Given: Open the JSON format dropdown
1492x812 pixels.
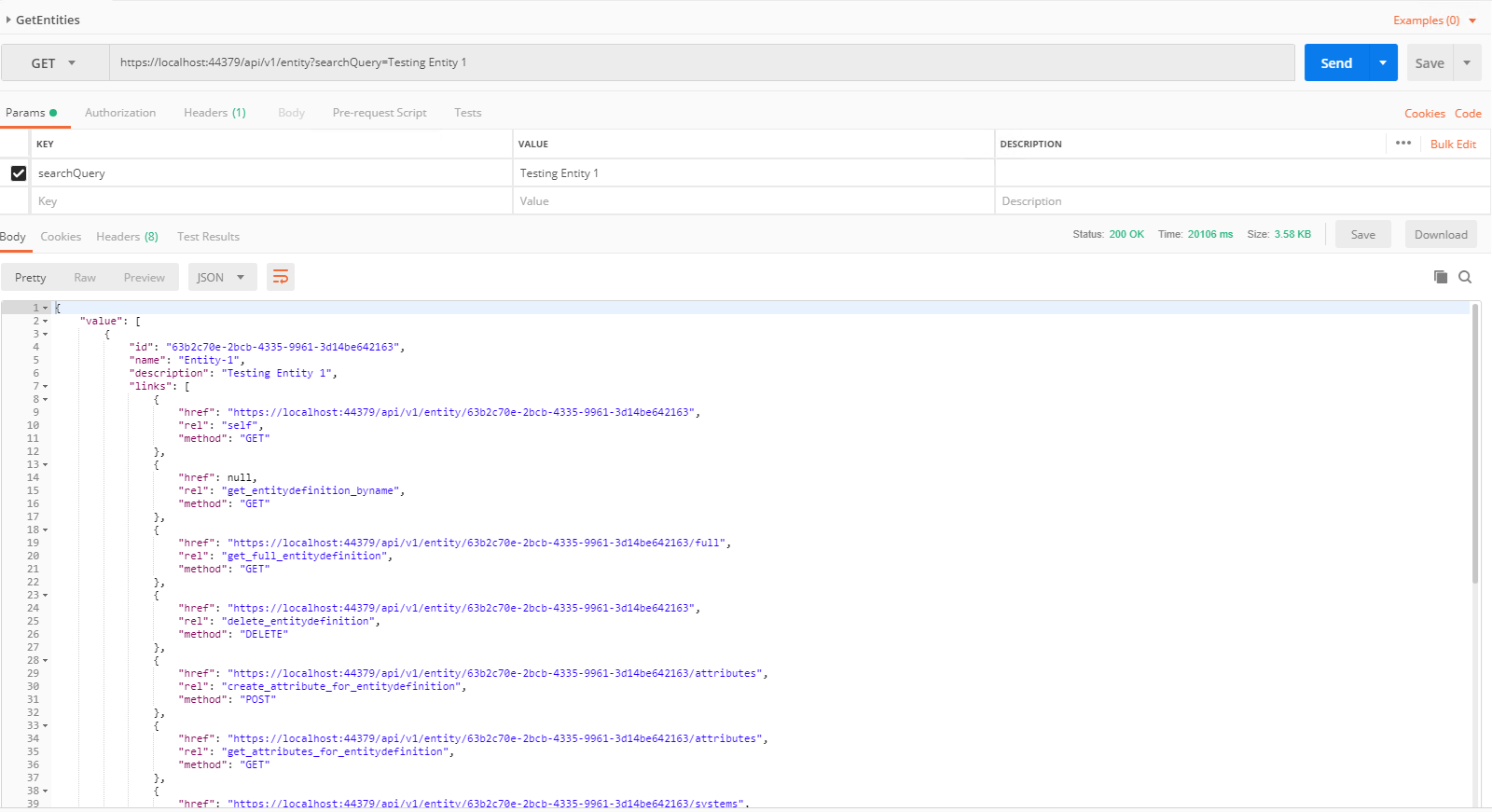Looking at the screenshot, I should coord(222,277).
